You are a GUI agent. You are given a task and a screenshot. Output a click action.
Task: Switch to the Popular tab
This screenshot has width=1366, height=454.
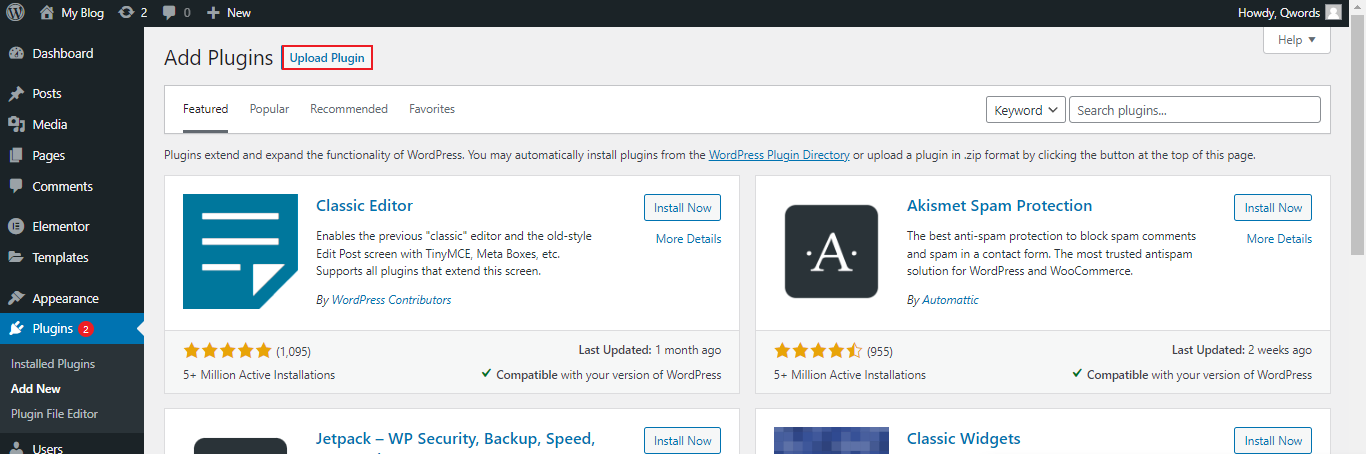(x=269, y=109)
